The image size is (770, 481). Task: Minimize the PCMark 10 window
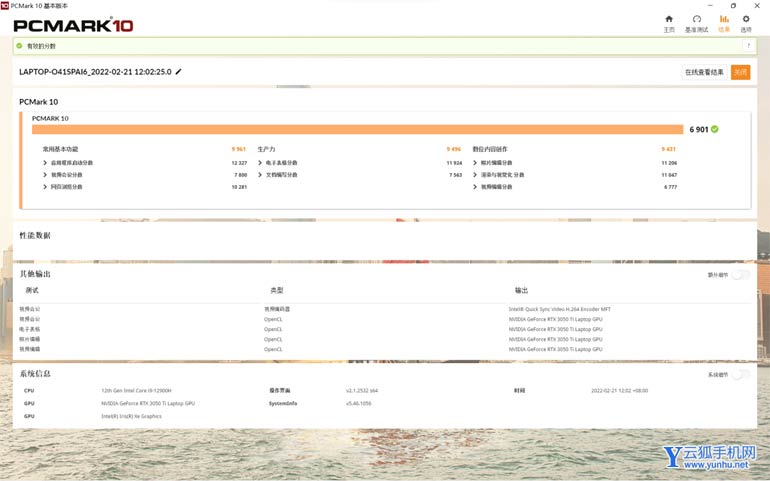point(710,5)
